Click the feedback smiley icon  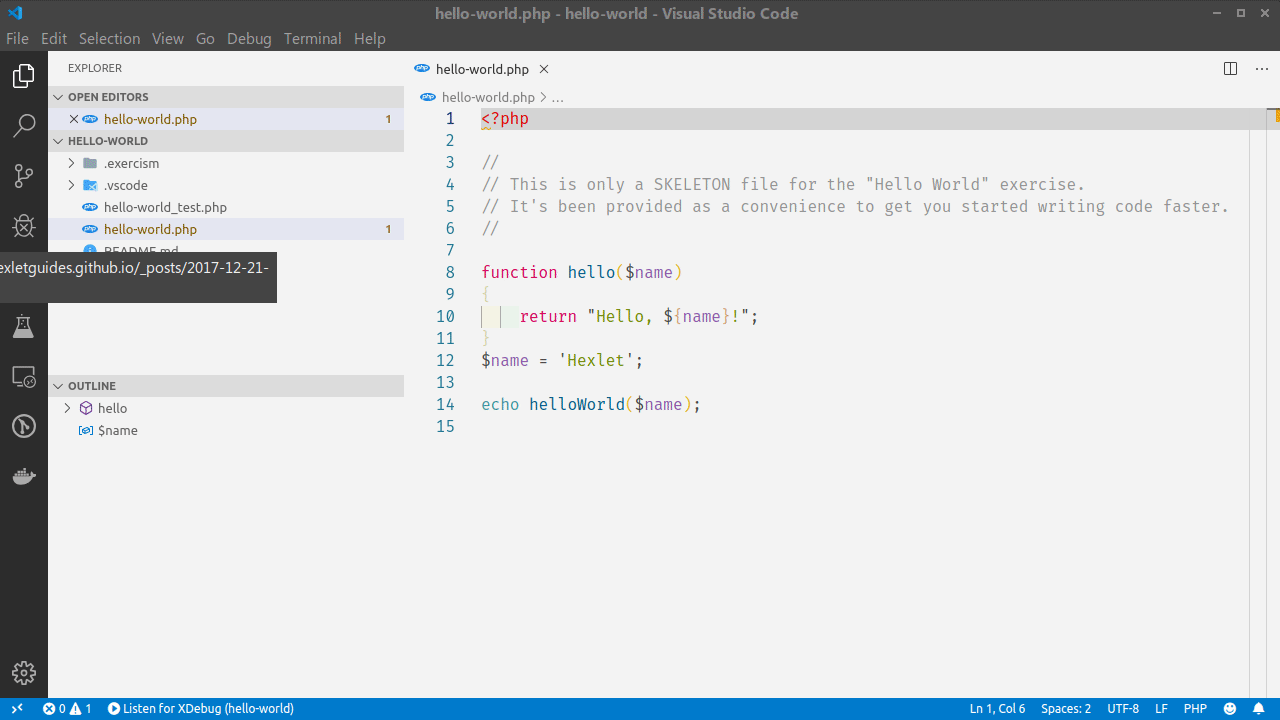tap(1229, 708)
